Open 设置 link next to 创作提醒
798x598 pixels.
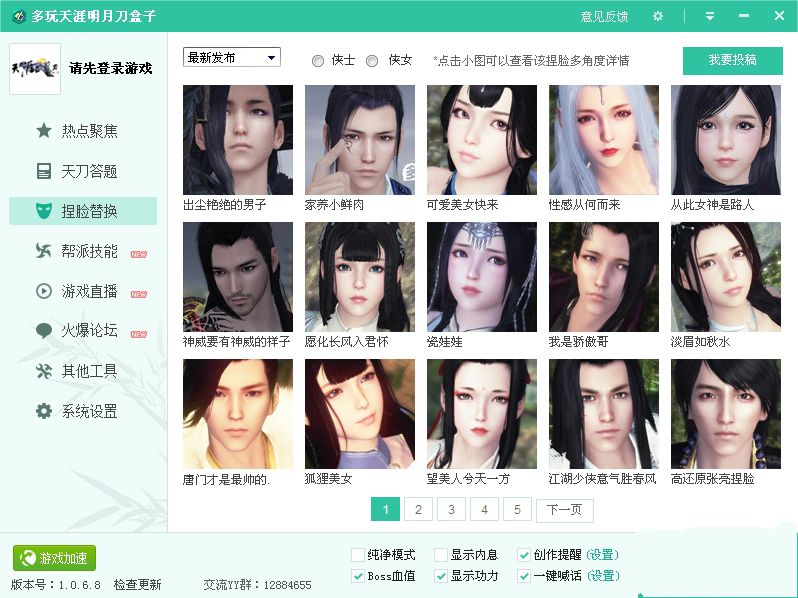(x=603, y=554)
